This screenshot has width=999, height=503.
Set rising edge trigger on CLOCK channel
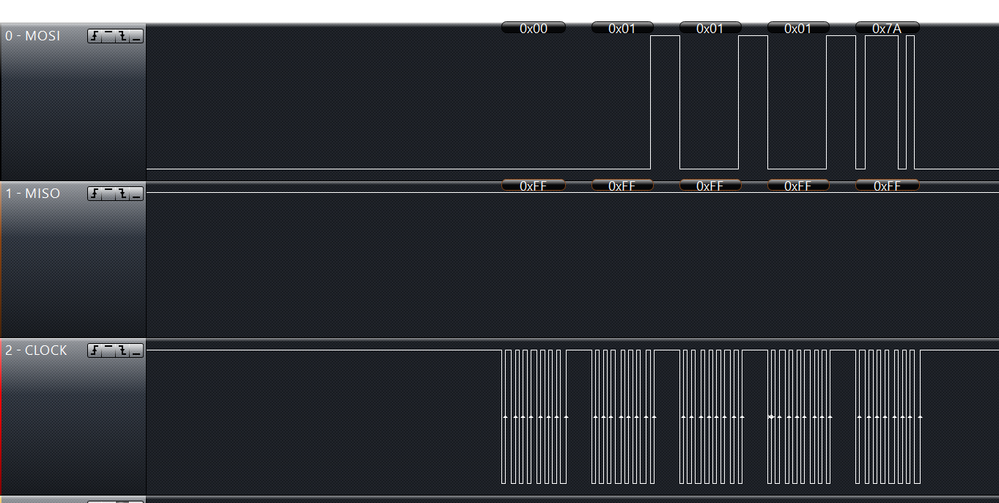coord(95,351)
